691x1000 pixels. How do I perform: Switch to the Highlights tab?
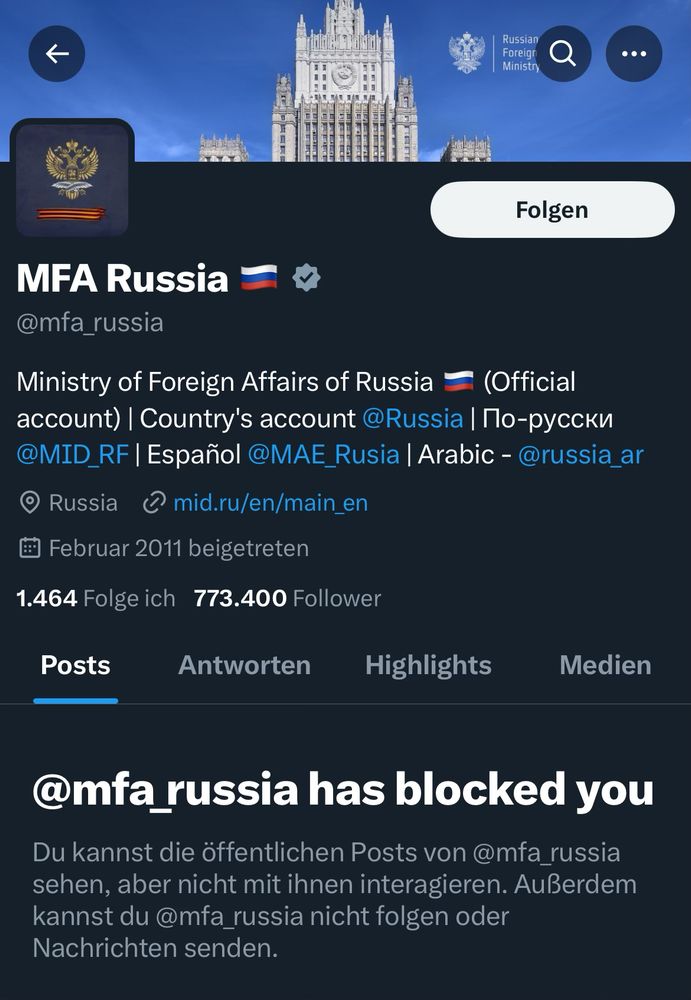pos(428,665)
